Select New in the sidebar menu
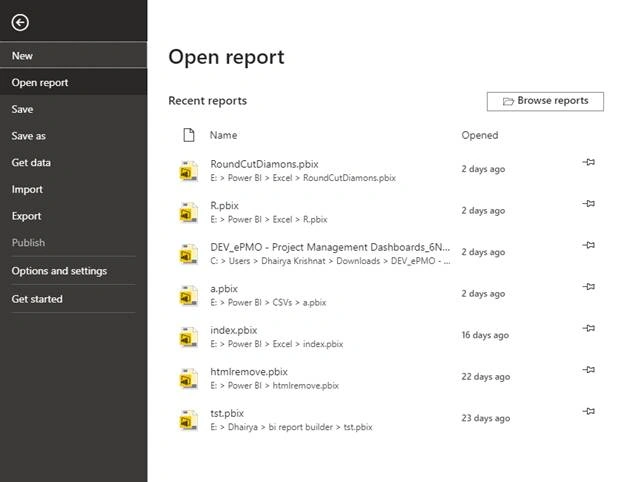Viewport: 624px width, 482px height. (73, 56)
